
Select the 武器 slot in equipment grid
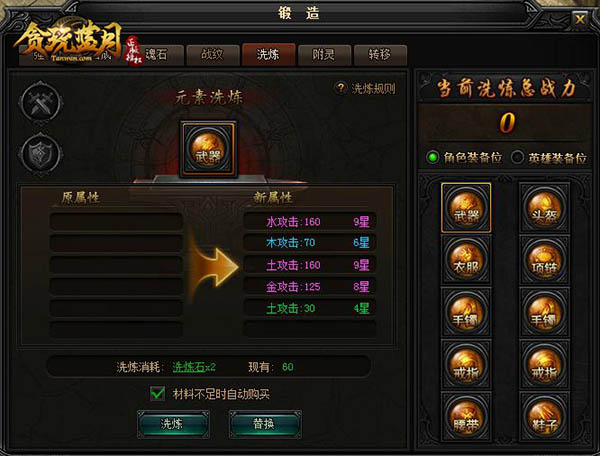[x=466, y=208]
